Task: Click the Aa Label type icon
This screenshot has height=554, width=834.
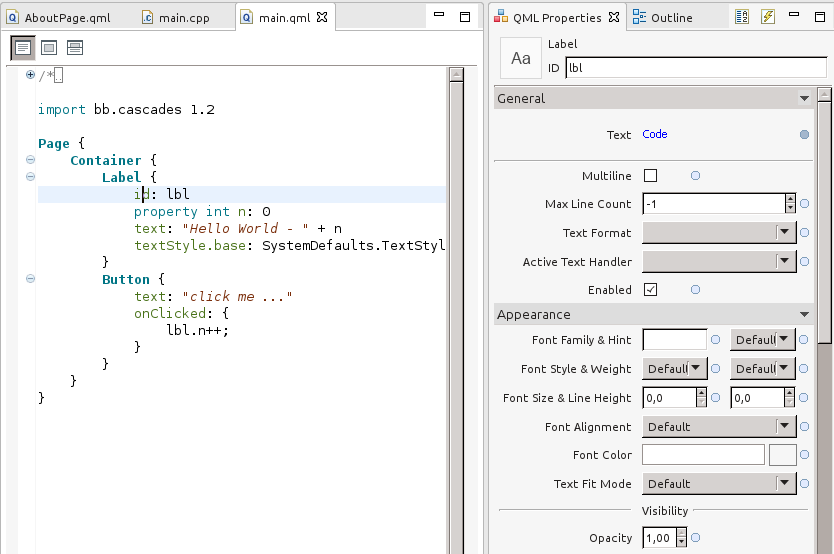Action: click(521, 58)
